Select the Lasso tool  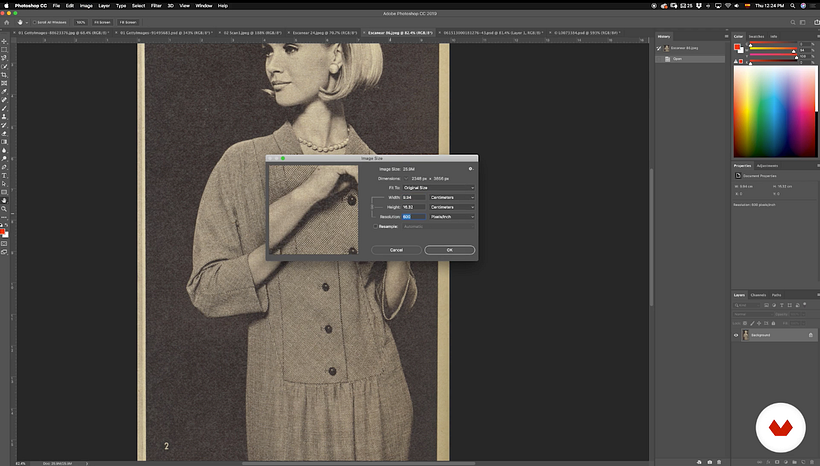pos(4,58)
